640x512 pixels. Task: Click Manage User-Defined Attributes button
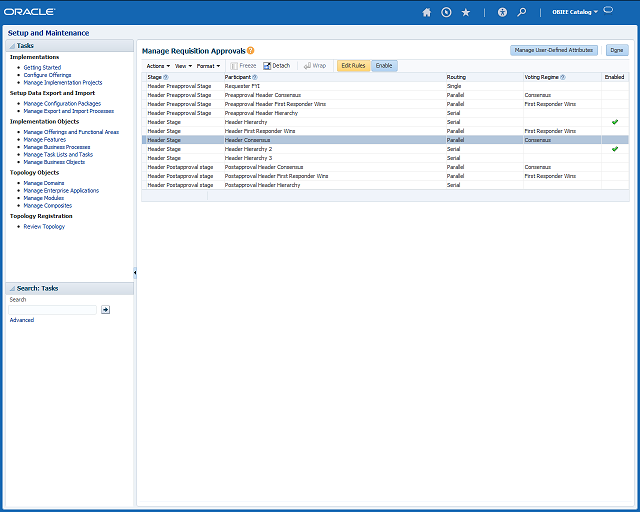tap(554, 50)
